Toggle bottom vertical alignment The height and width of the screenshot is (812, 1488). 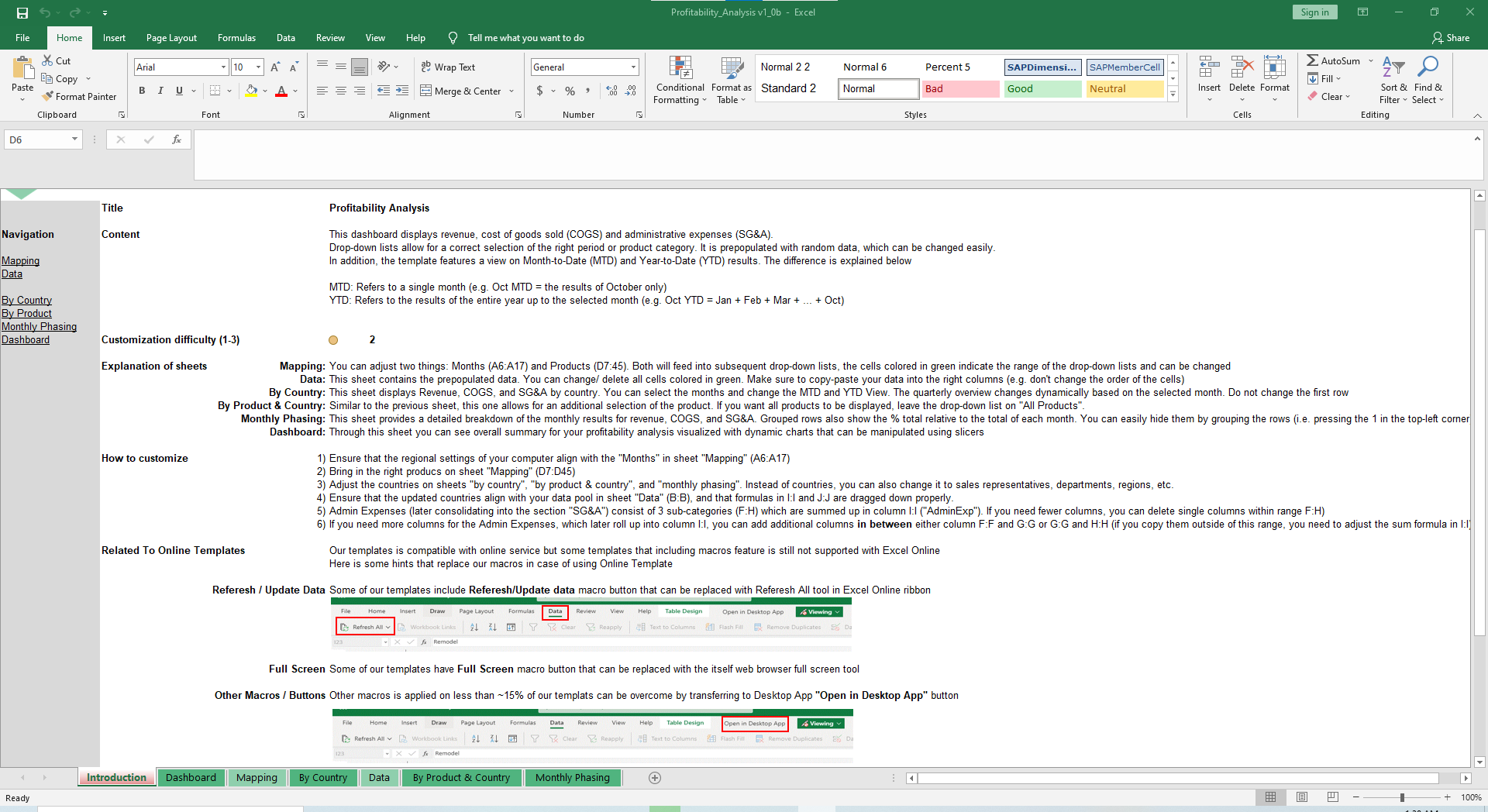pos(360,67)
